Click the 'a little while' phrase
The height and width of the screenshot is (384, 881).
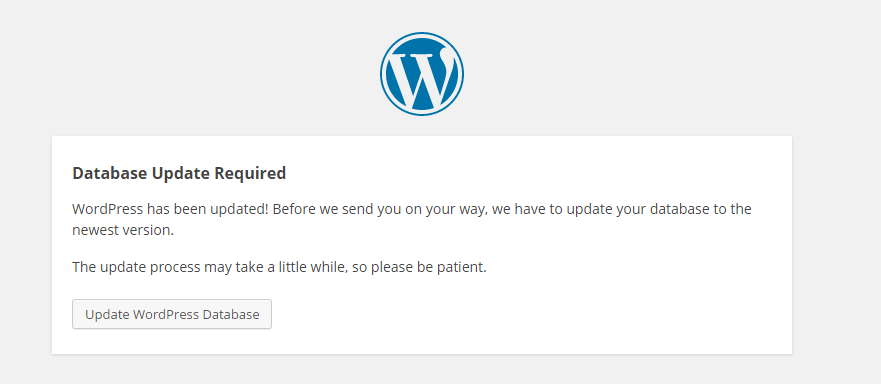click(x=306, y=267)
